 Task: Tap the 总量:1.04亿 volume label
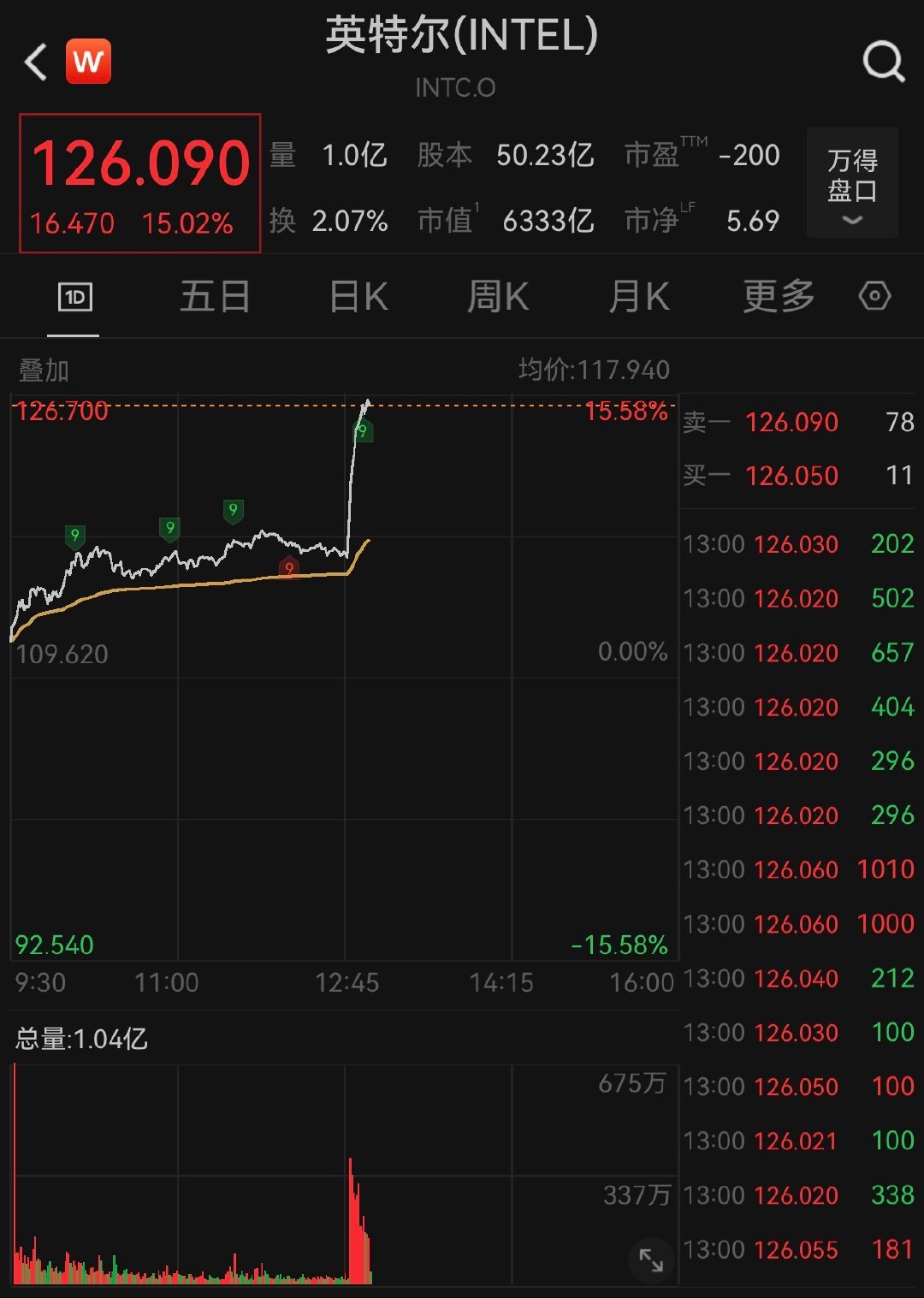(x=81, y=1039)
